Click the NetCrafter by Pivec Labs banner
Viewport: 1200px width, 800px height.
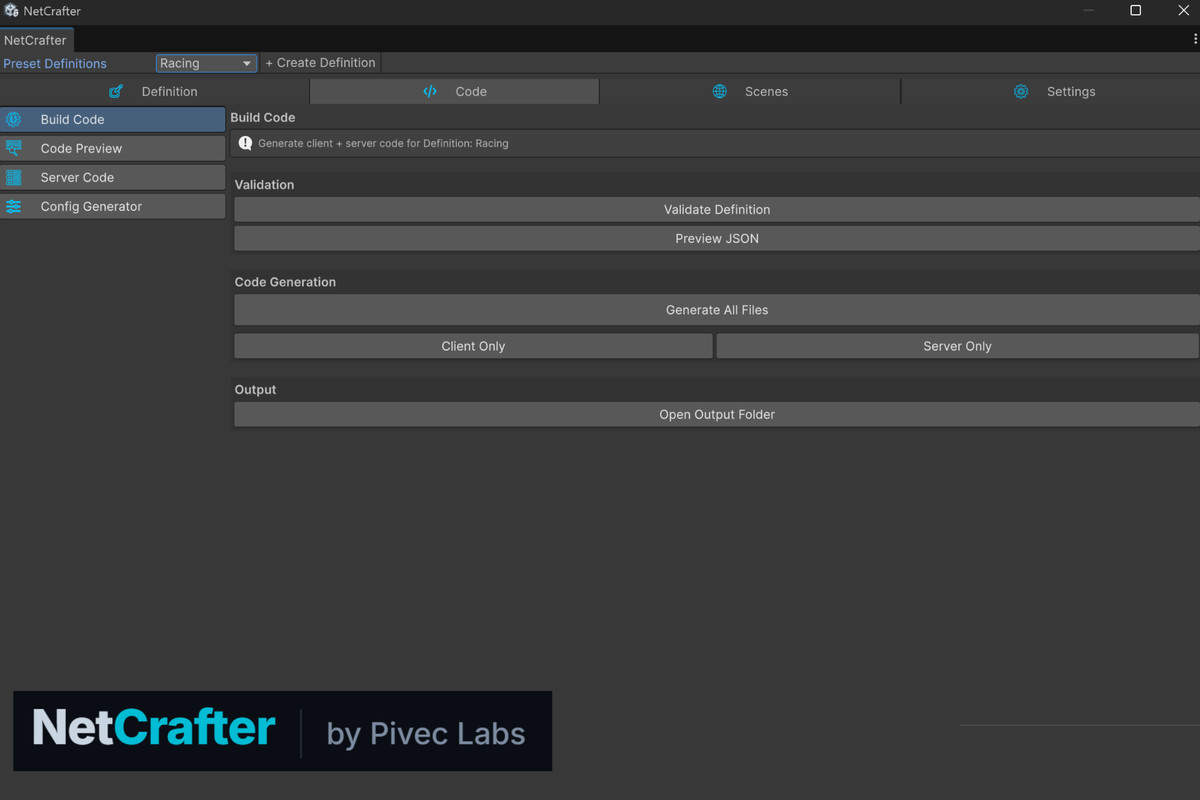click(x=282, y=731)
